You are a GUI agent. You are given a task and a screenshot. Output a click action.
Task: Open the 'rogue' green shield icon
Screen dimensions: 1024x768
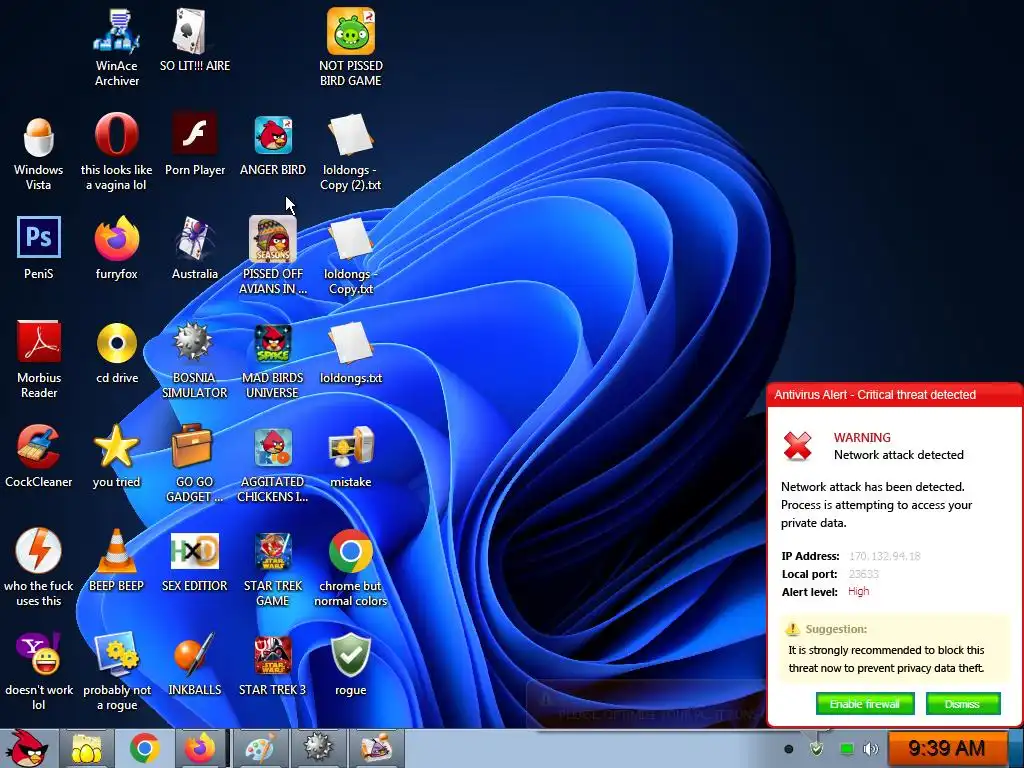pyautogui.click(x=351, y=664)
